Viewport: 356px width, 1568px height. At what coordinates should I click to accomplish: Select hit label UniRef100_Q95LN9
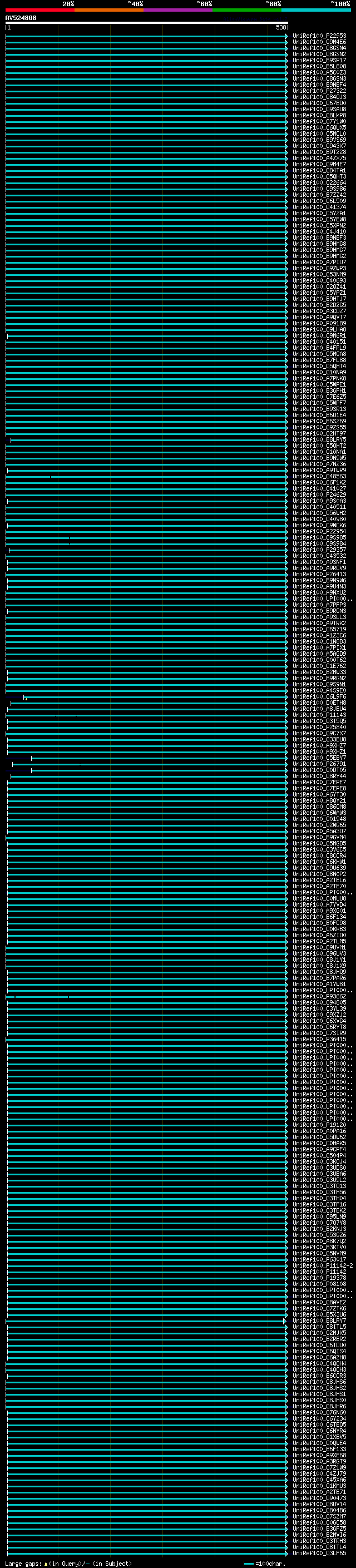coord(319,1216)
